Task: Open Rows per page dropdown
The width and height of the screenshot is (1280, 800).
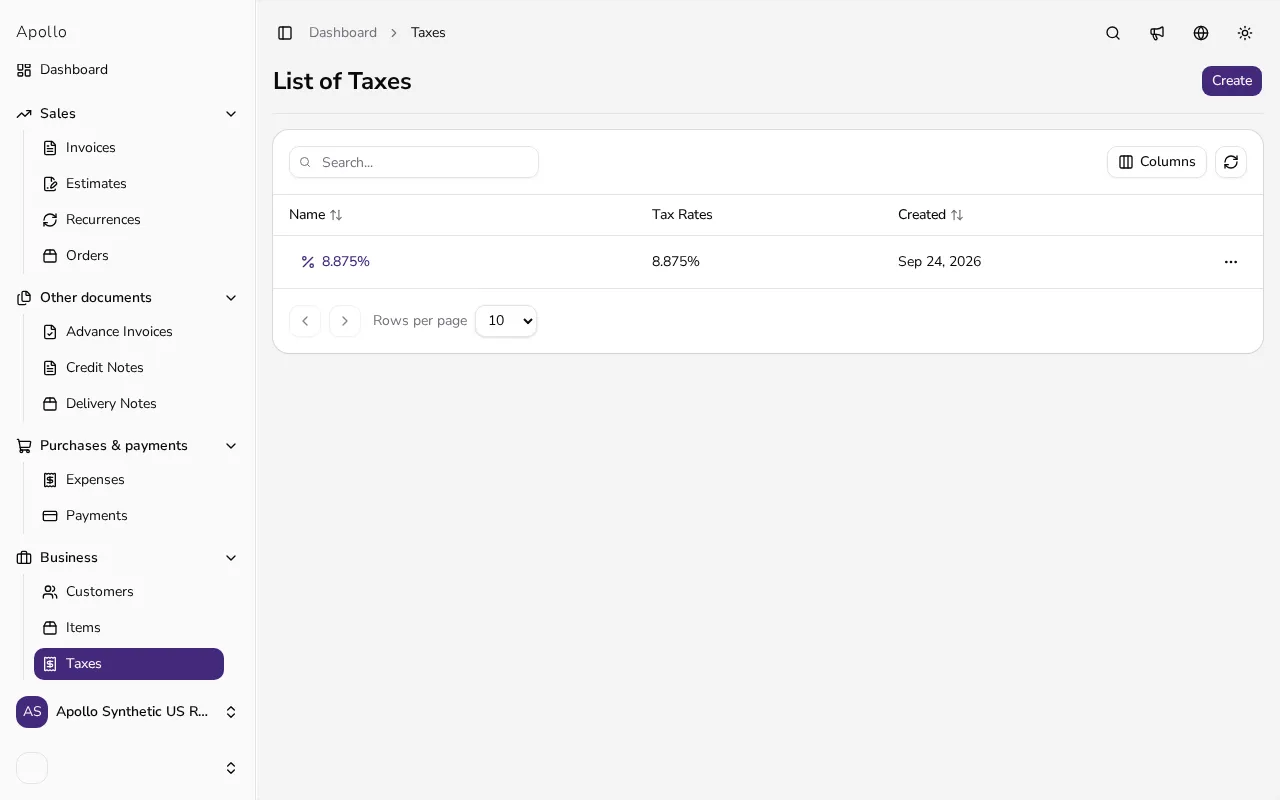Action: tap(506, 321)
